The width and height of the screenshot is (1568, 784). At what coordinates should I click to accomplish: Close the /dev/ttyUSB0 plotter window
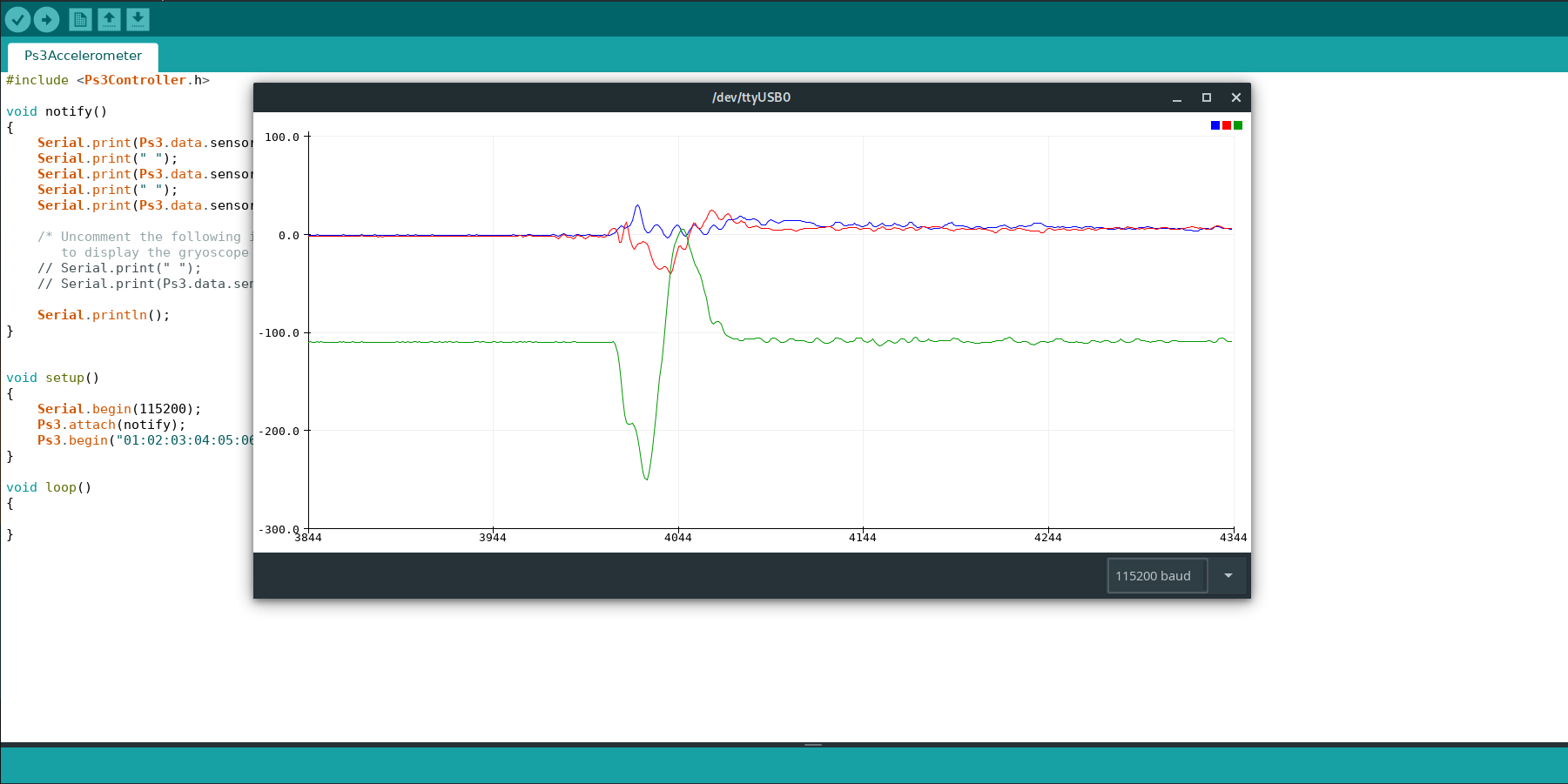[1236, 97]
